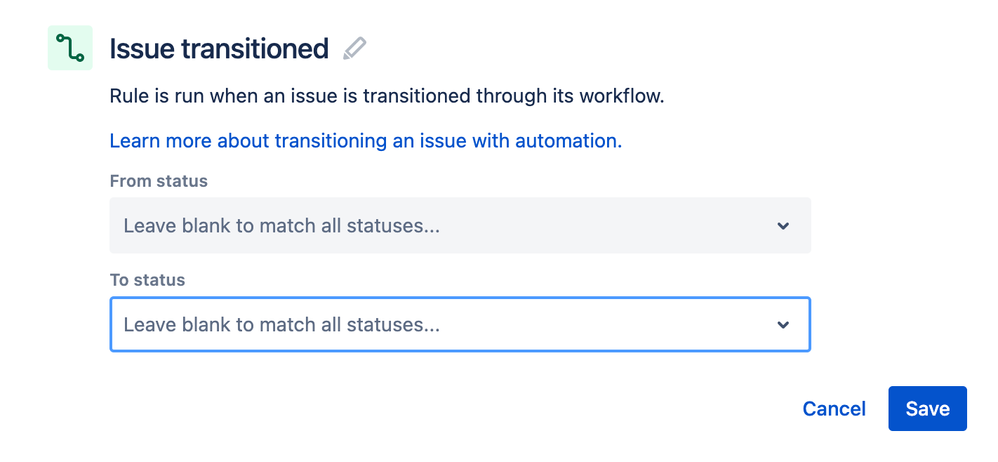Open the From status dropdown
Image resolution: width=998 pixels, height=462 pixels.
(x=459, y=226)
